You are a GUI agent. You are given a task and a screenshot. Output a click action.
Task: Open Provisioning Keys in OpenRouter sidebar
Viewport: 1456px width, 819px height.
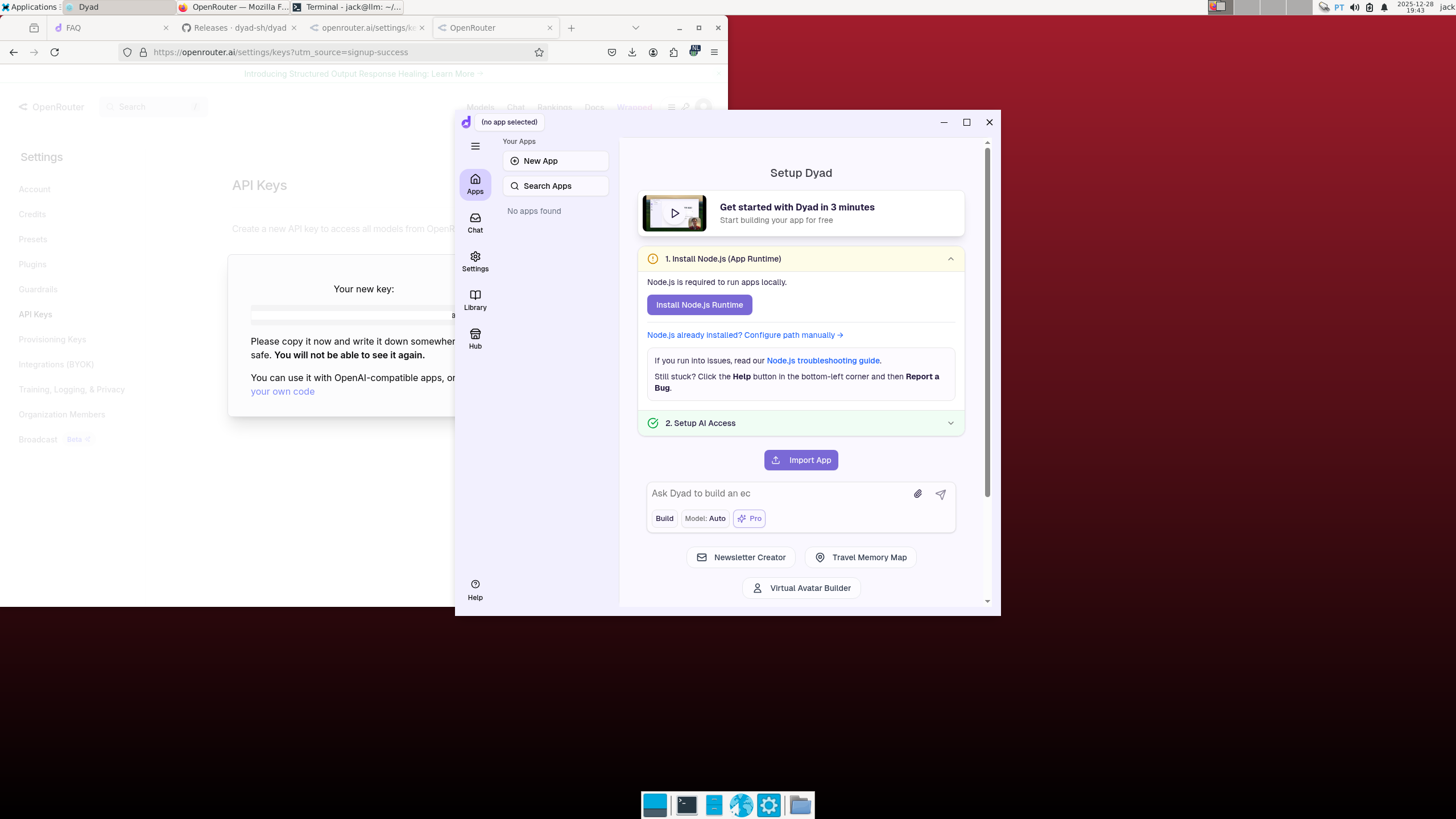[x=52, y=340]
